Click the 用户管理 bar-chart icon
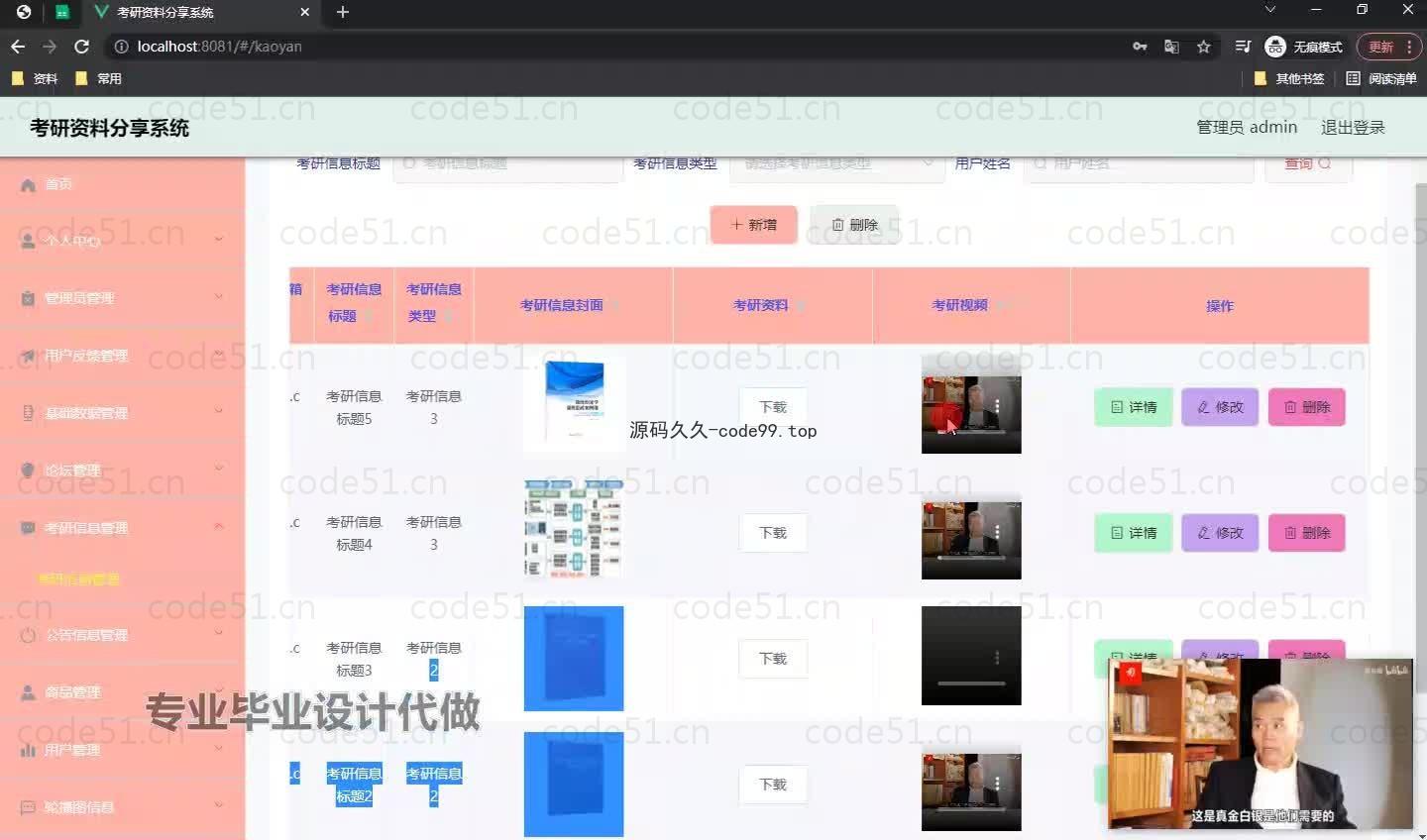 coord(28,750)
